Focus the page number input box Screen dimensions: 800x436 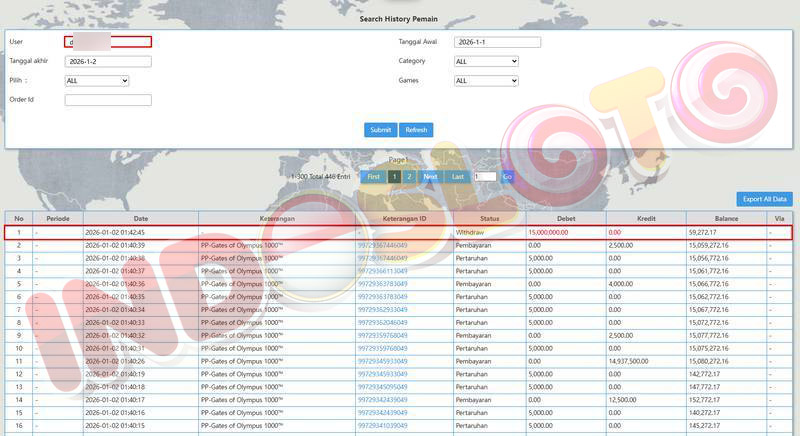coord(485,177)
